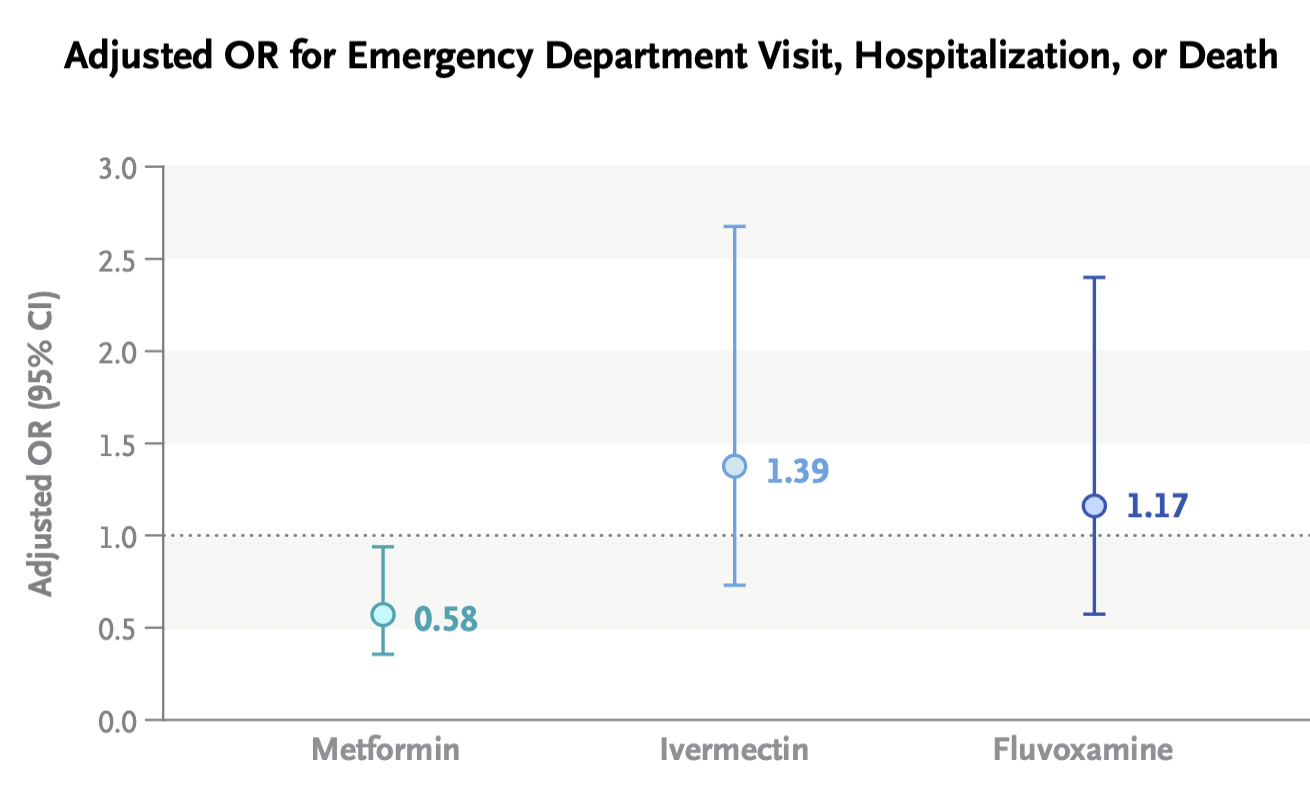The height and width of the screenshot is (796, 1310).
Task: Click the Ivermectin data point circle
Action: (x=734, y=466)
